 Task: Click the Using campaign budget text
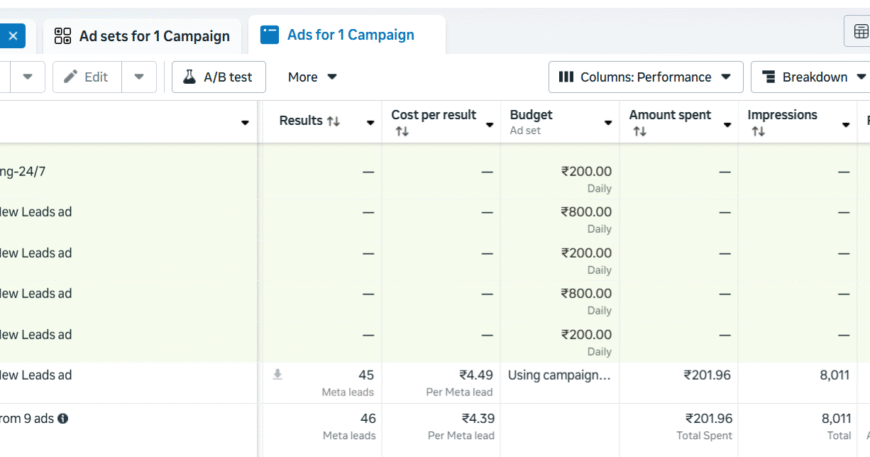coord(559,375)
